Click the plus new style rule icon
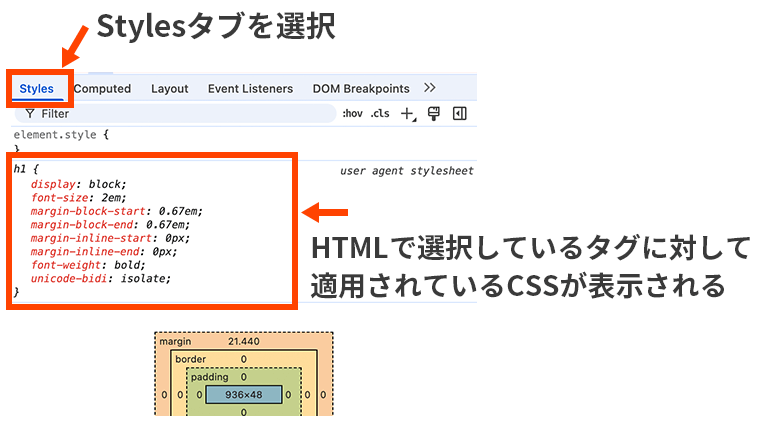This screenshot has width=760, height=428. pyautogui.click(x=408, y=114)
